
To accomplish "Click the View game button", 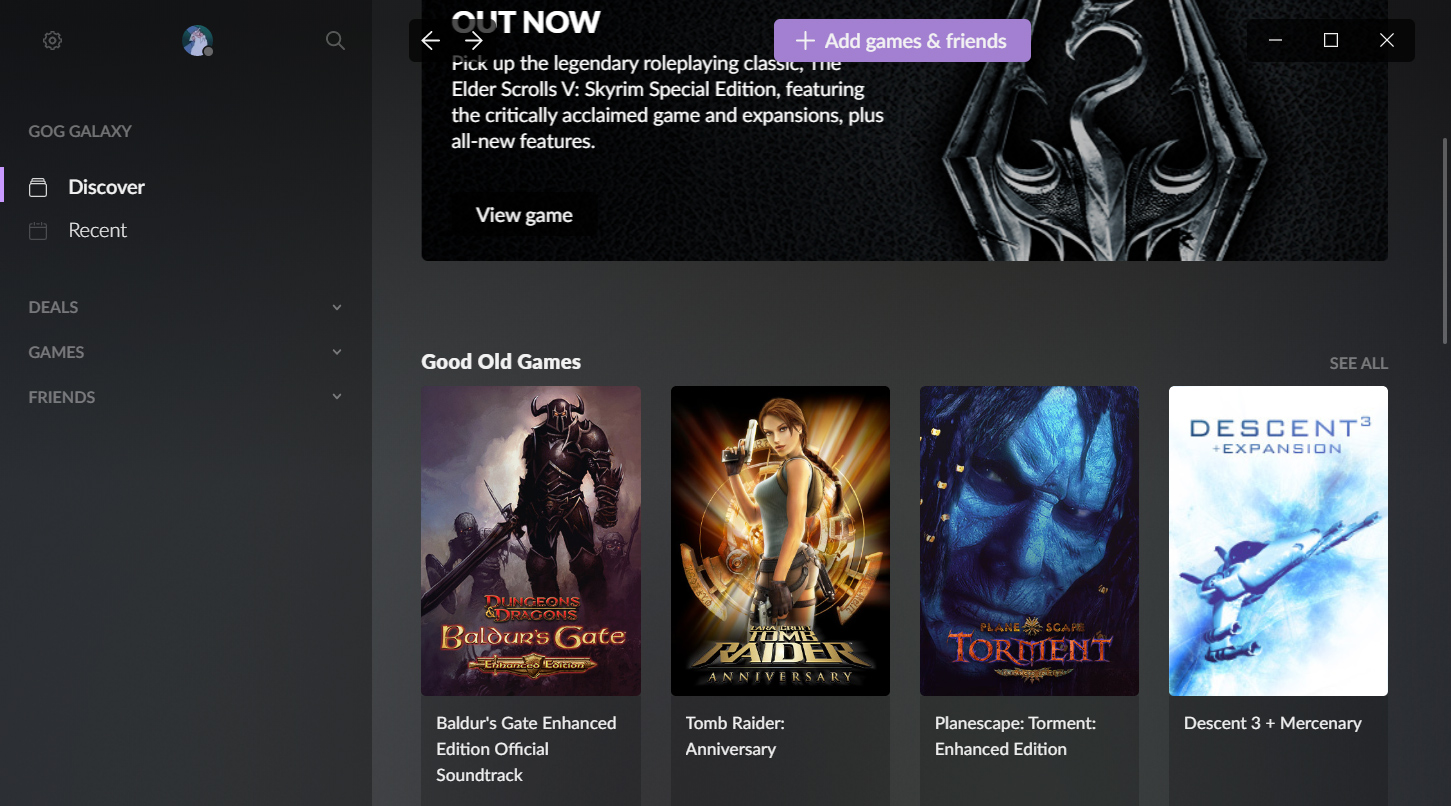I will [x=524, y=215].
